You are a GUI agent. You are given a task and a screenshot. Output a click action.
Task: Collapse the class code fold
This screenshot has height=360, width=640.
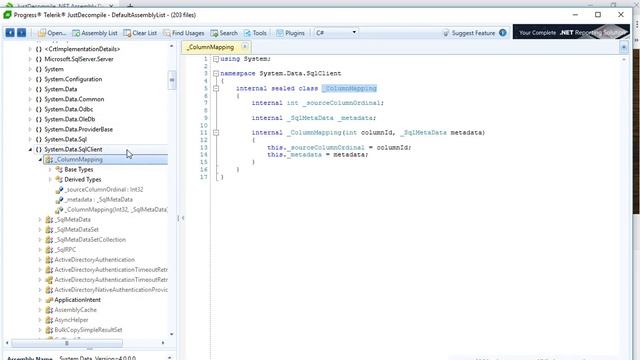[x=216, y=88]
